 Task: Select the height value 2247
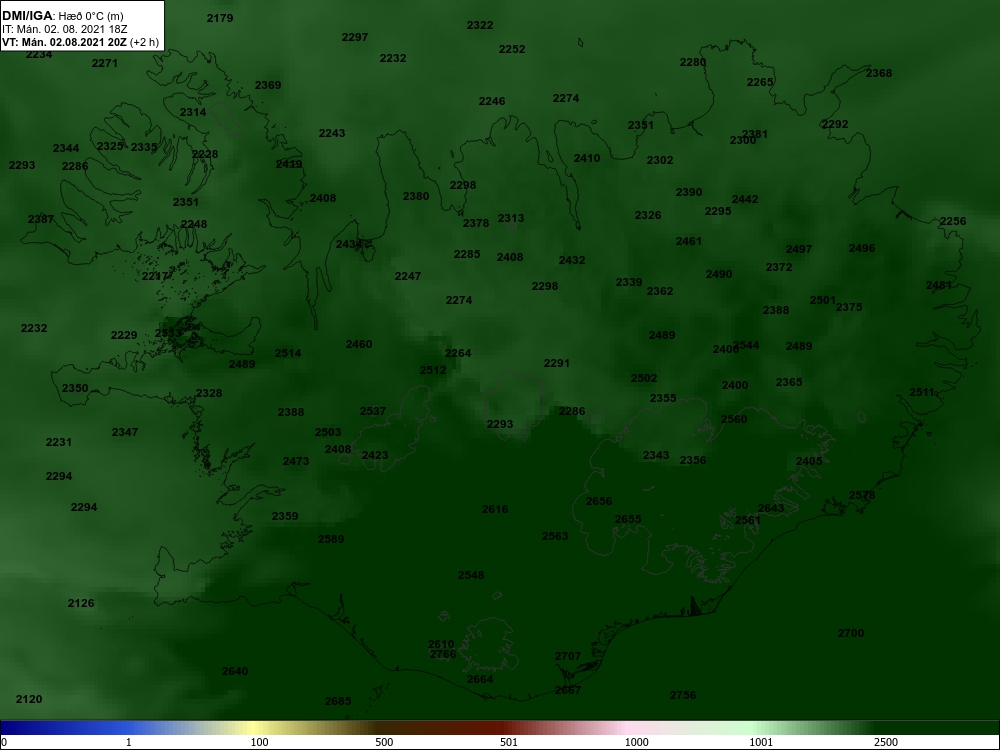click(408, 277)
